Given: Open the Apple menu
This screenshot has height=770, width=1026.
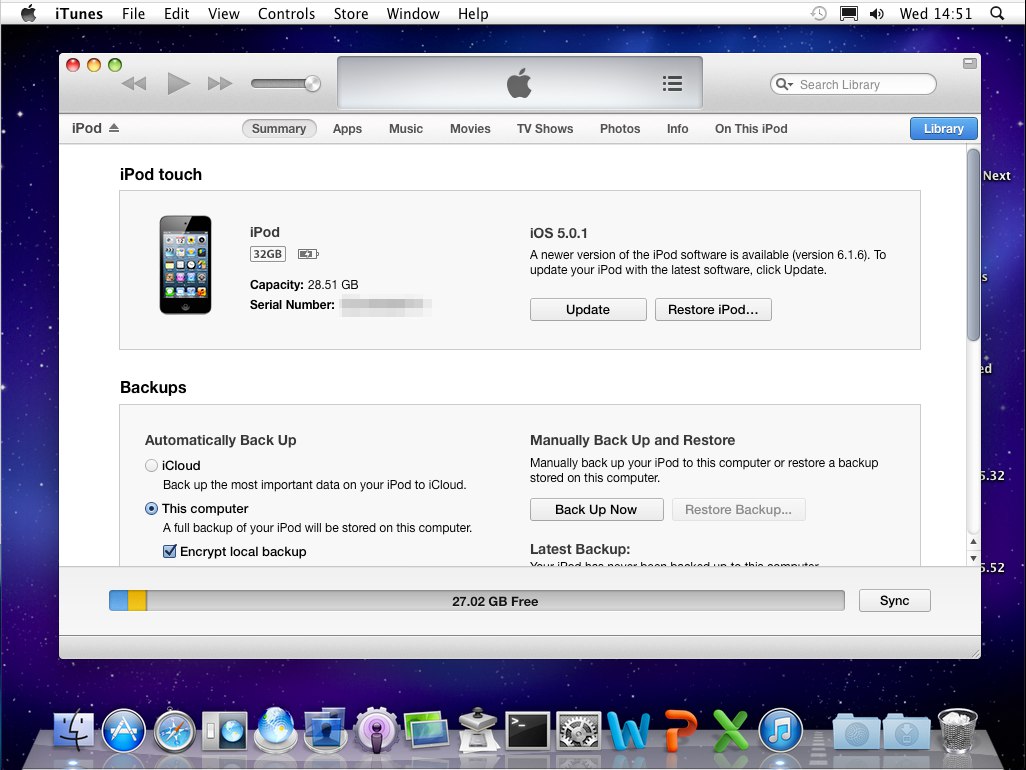Looking at the screenshot, I should (x=28, y=13).
